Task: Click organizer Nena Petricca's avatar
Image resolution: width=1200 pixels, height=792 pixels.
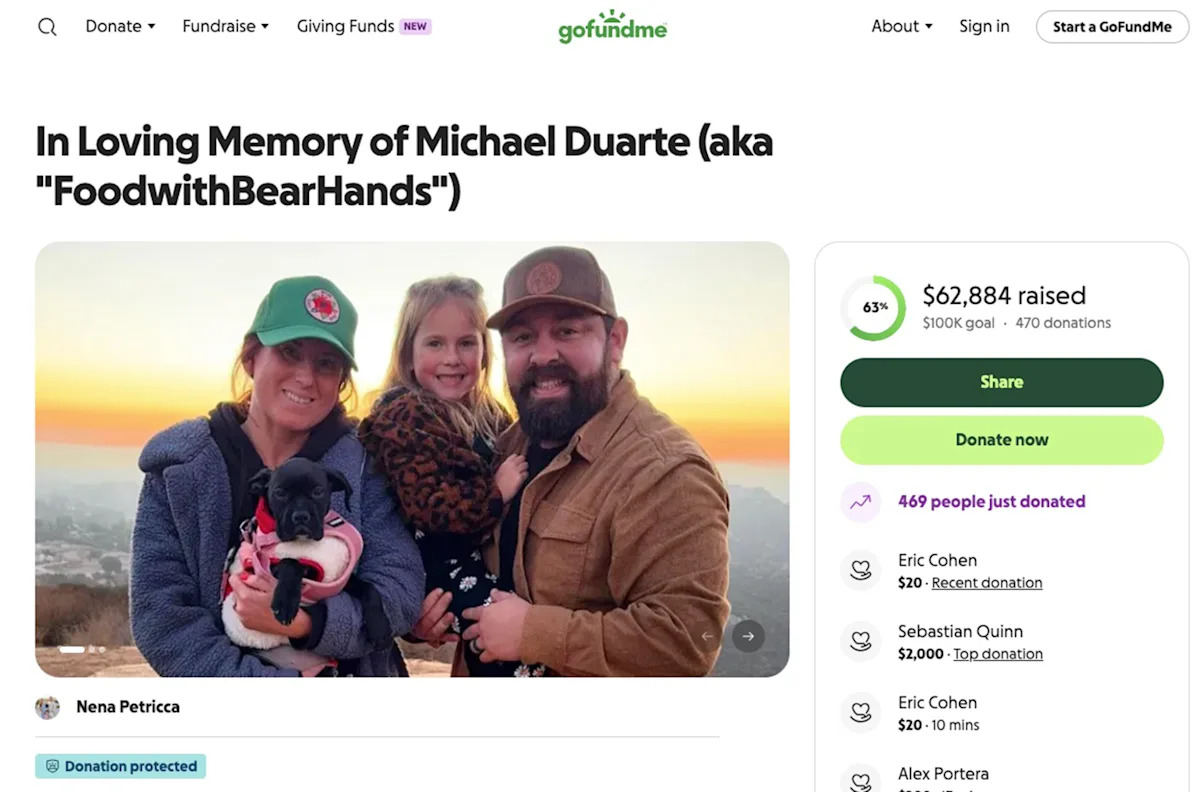Action: [47, 707]
